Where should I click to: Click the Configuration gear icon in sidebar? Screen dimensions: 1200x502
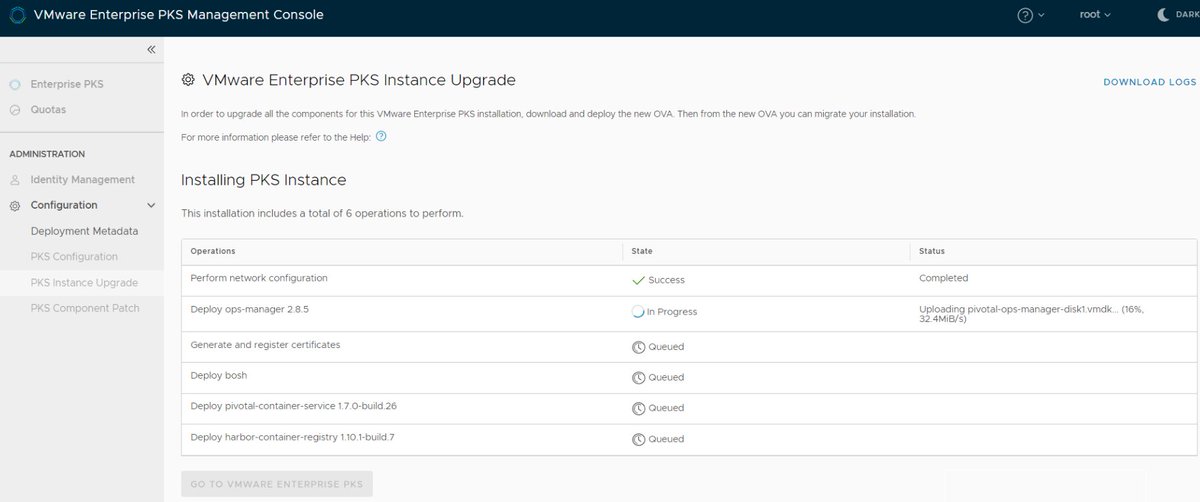tap(14, 205)
